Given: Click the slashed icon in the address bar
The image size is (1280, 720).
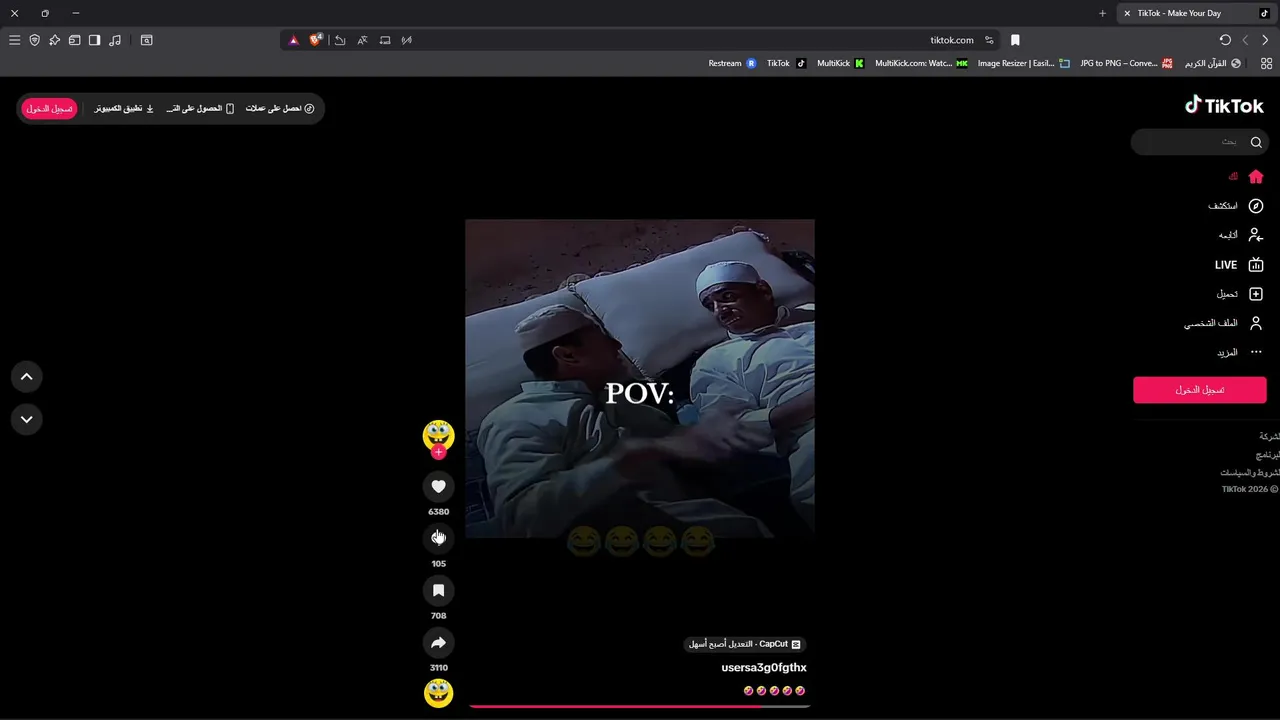Looking at the screenshot, I should click(x=407, y=40).
